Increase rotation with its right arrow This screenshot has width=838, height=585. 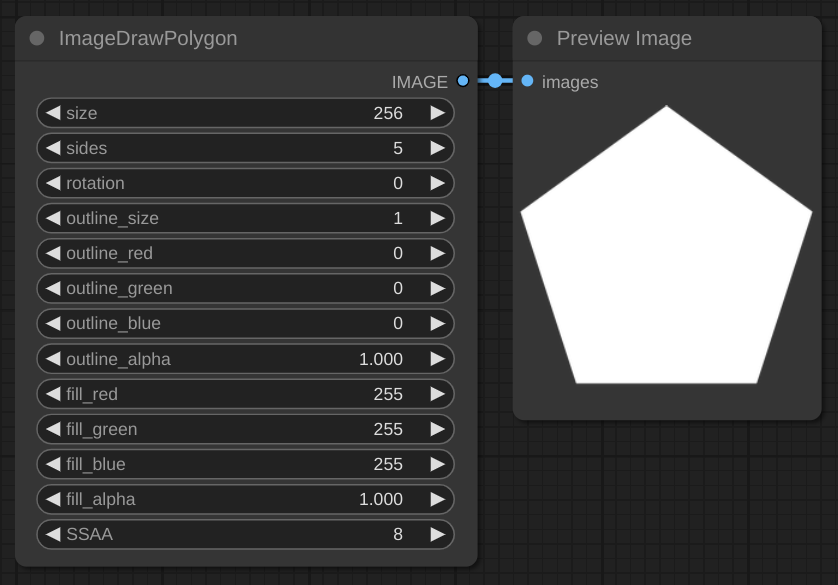(x=437, y=183)
